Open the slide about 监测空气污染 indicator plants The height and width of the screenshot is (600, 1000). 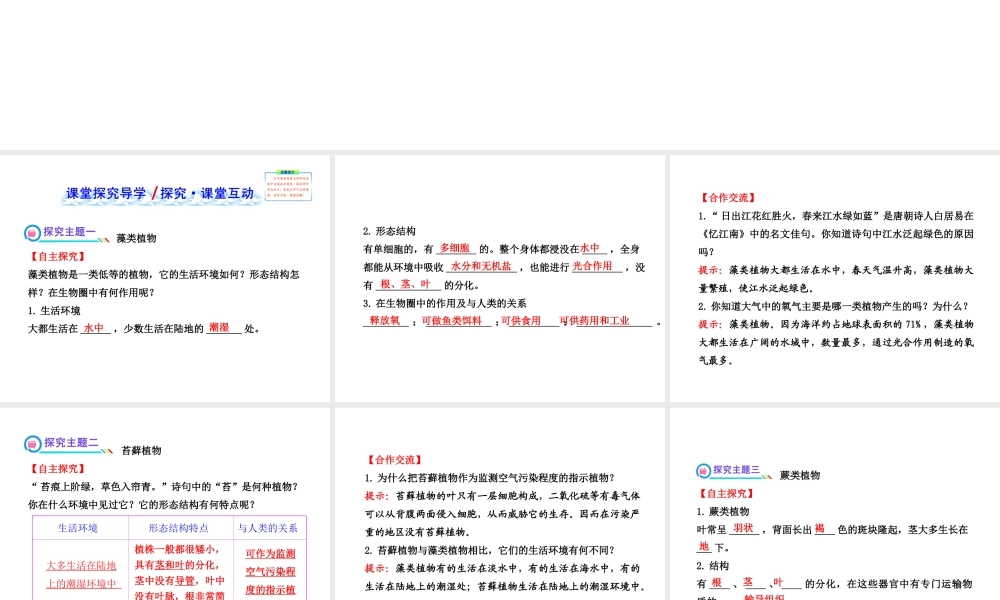click(499, 505)
